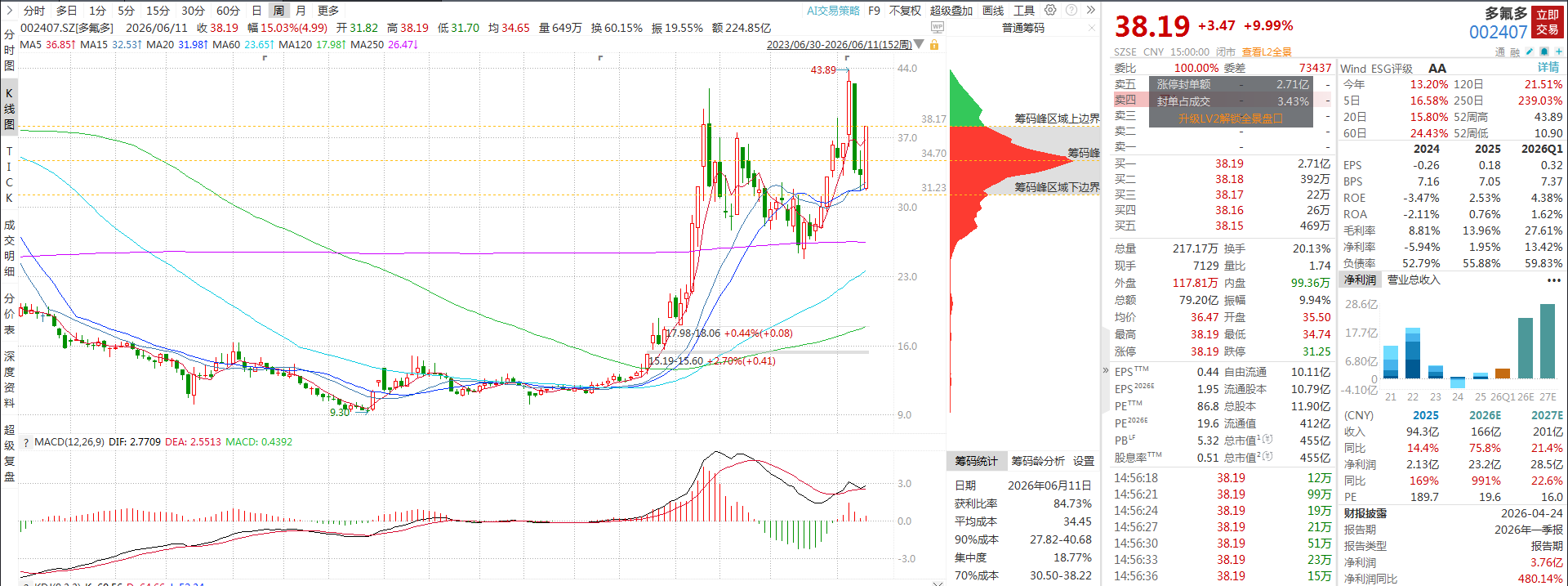The width and height of the screenshot is (1568, 586).
Task: Click the 融 margin trading badge
Action: click(x=1515, y=51)
